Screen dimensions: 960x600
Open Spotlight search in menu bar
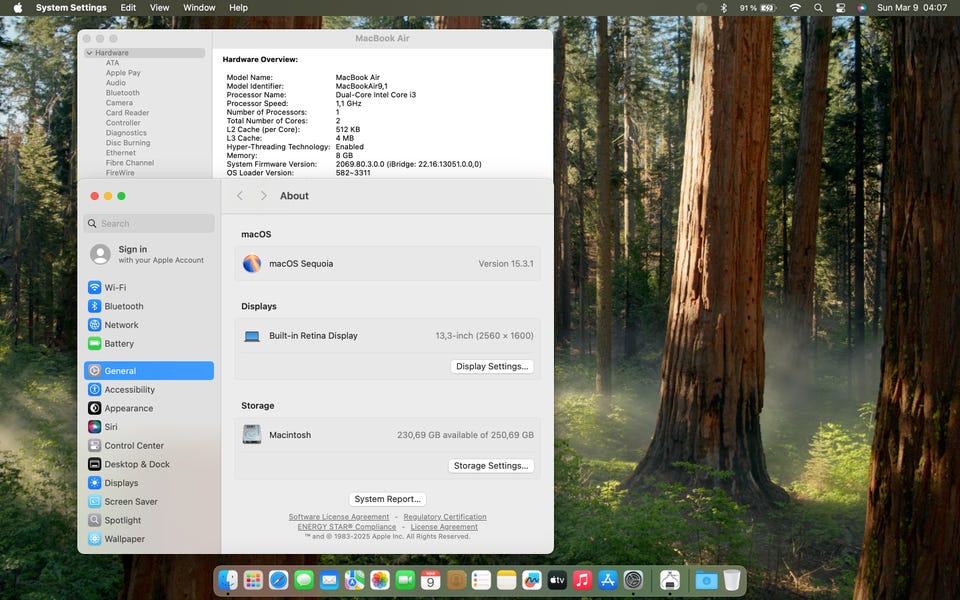(818, 8)
